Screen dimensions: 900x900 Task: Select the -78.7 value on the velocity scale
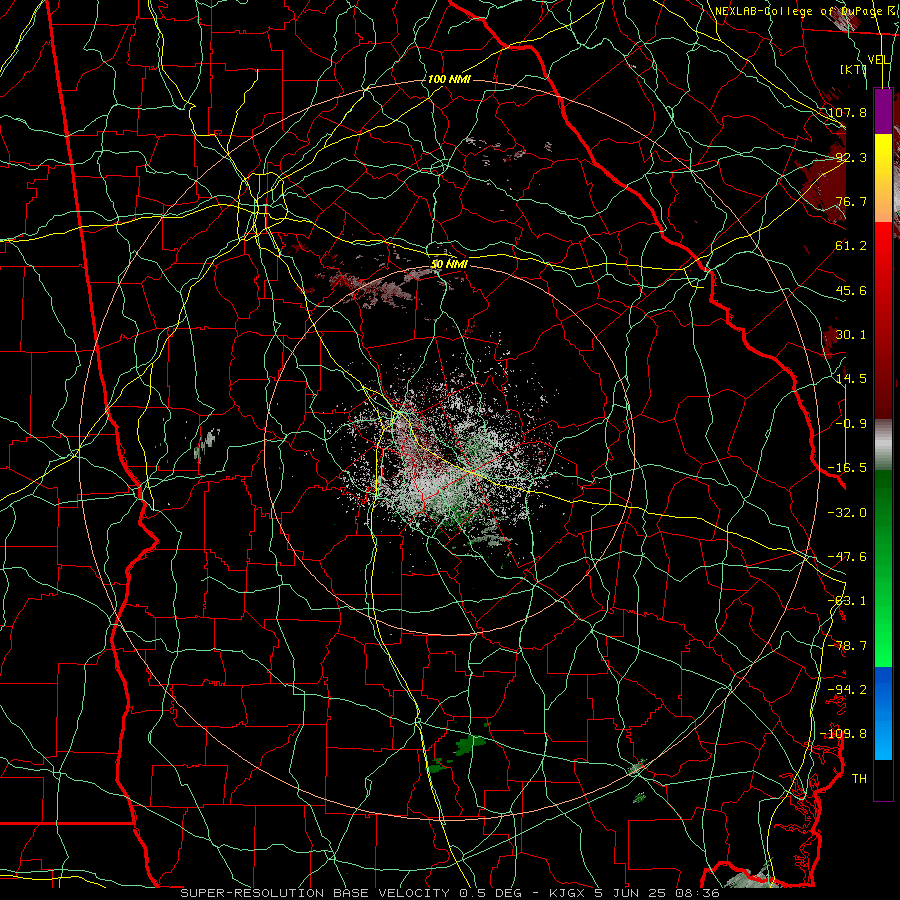click(x=847, y=646)
